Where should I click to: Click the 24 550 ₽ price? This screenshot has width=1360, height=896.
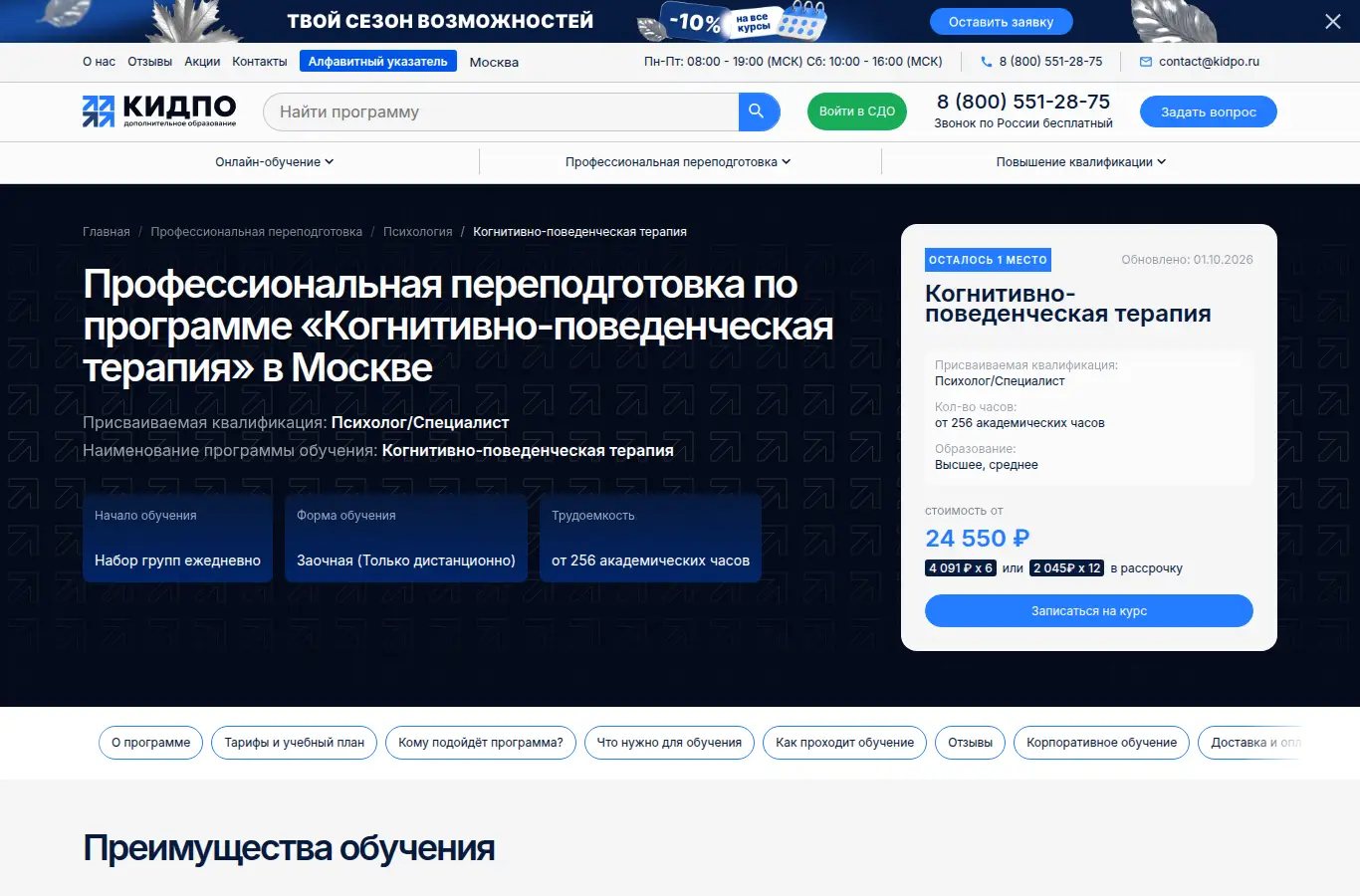(978, 539)
